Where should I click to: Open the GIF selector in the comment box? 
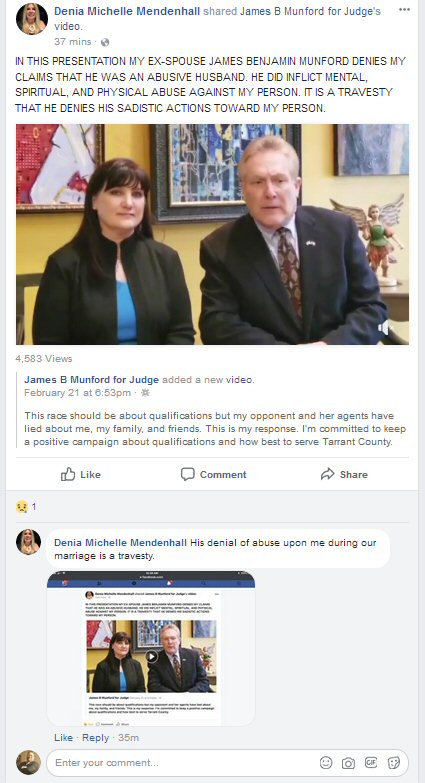point(371,763)
